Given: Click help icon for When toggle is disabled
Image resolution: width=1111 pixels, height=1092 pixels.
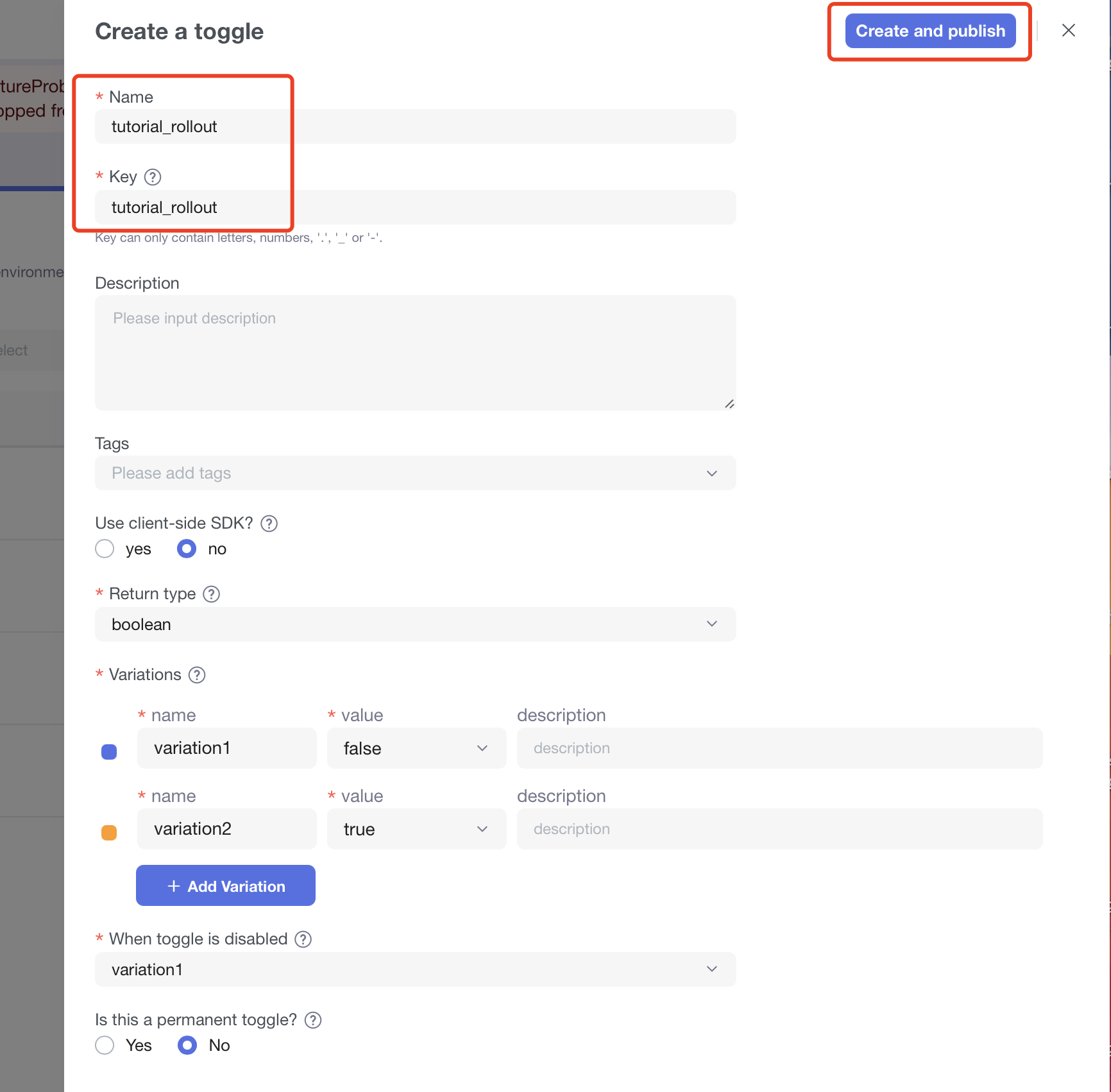Looking at the screenshot, I should coord(303,939).
